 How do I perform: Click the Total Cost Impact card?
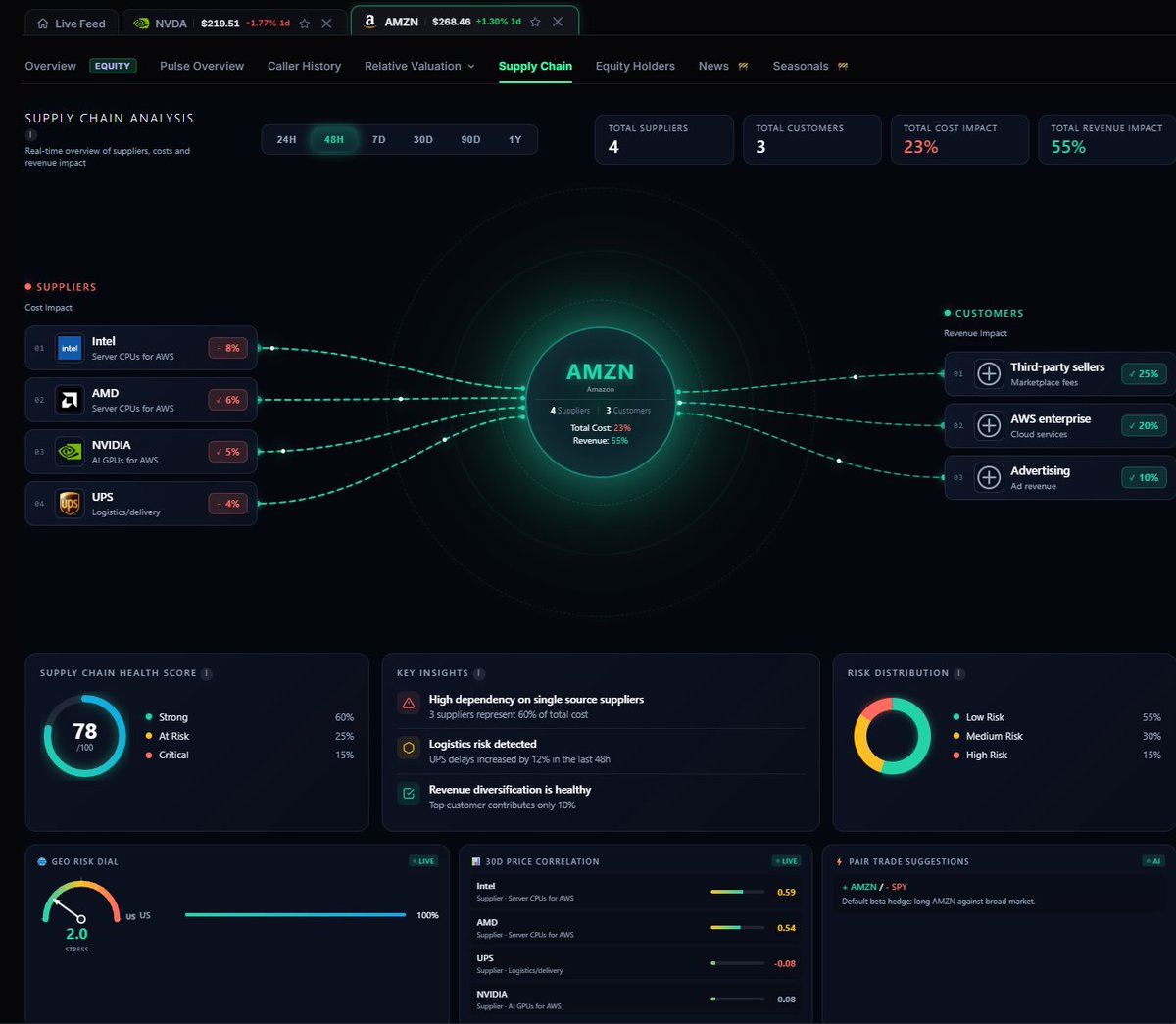coord(959,139)
